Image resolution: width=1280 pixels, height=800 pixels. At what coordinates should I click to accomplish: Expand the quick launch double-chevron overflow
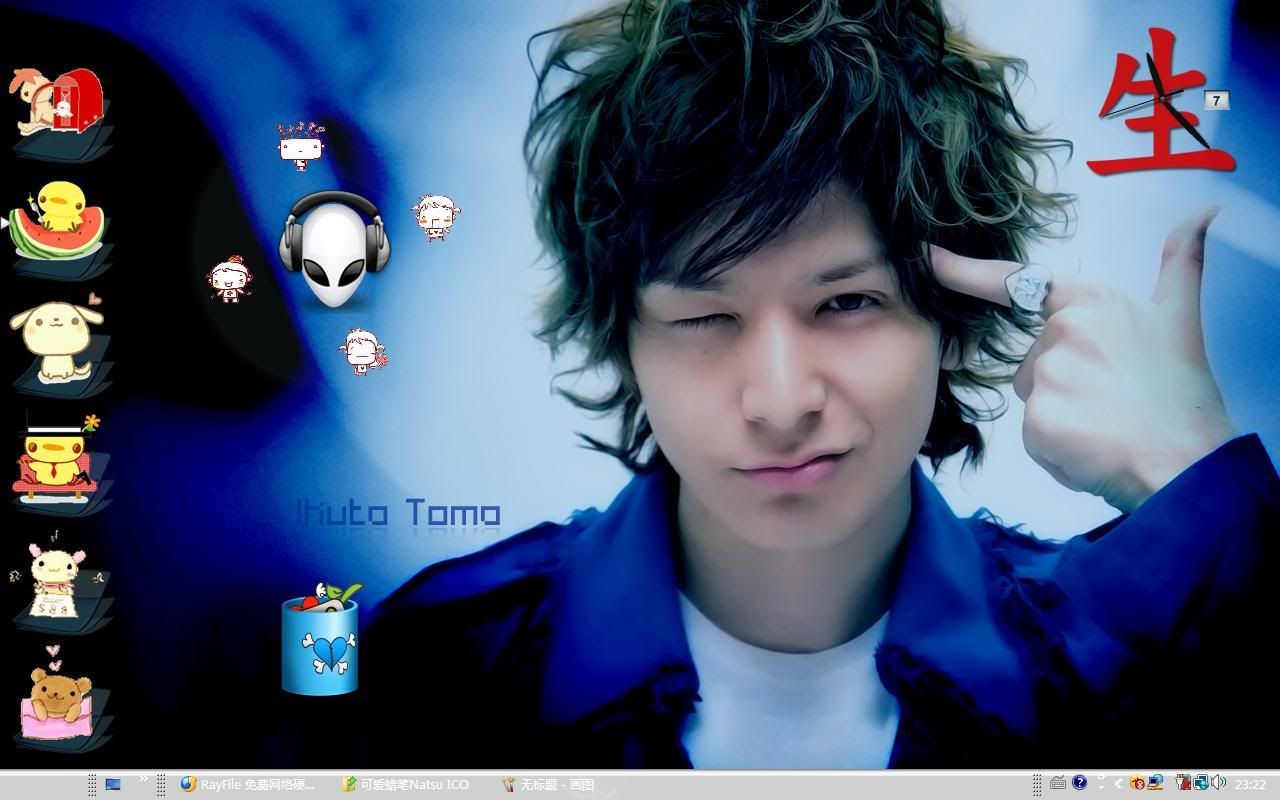pyautogui.click(x=143, y=778)
